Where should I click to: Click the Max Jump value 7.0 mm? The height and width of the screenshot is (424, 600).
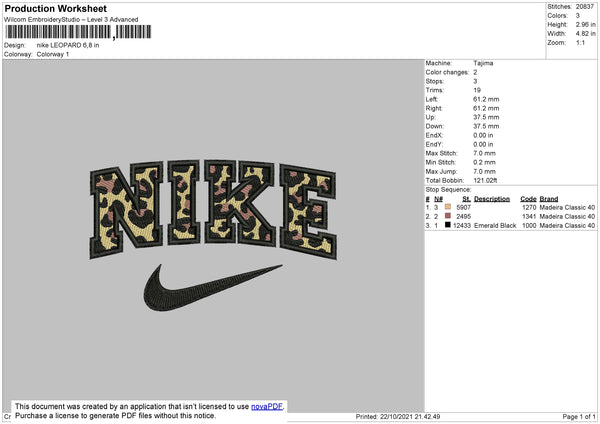pos(484,171)
